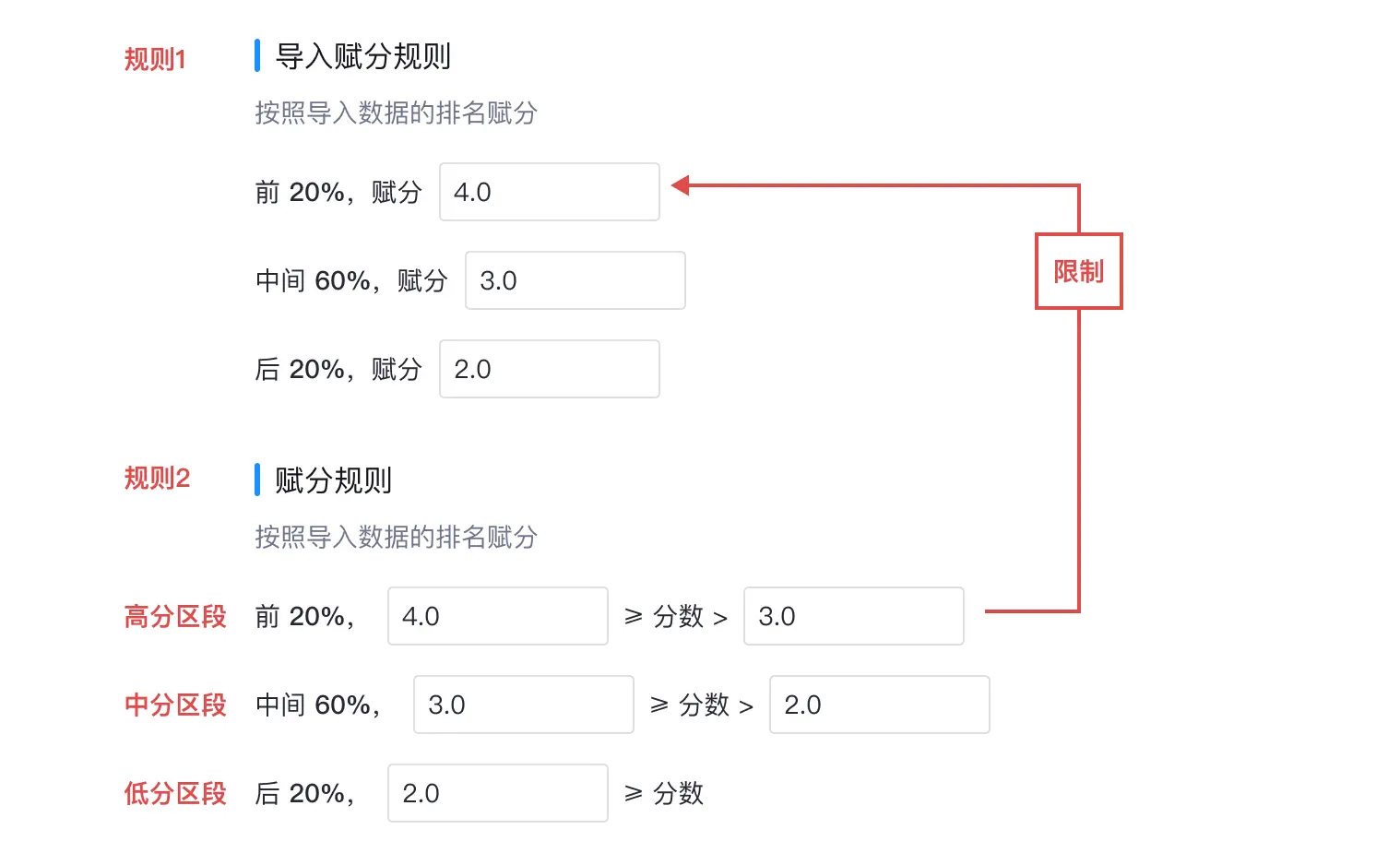Click the 高分区段 label
The image size is (1400, 865).
175,617
